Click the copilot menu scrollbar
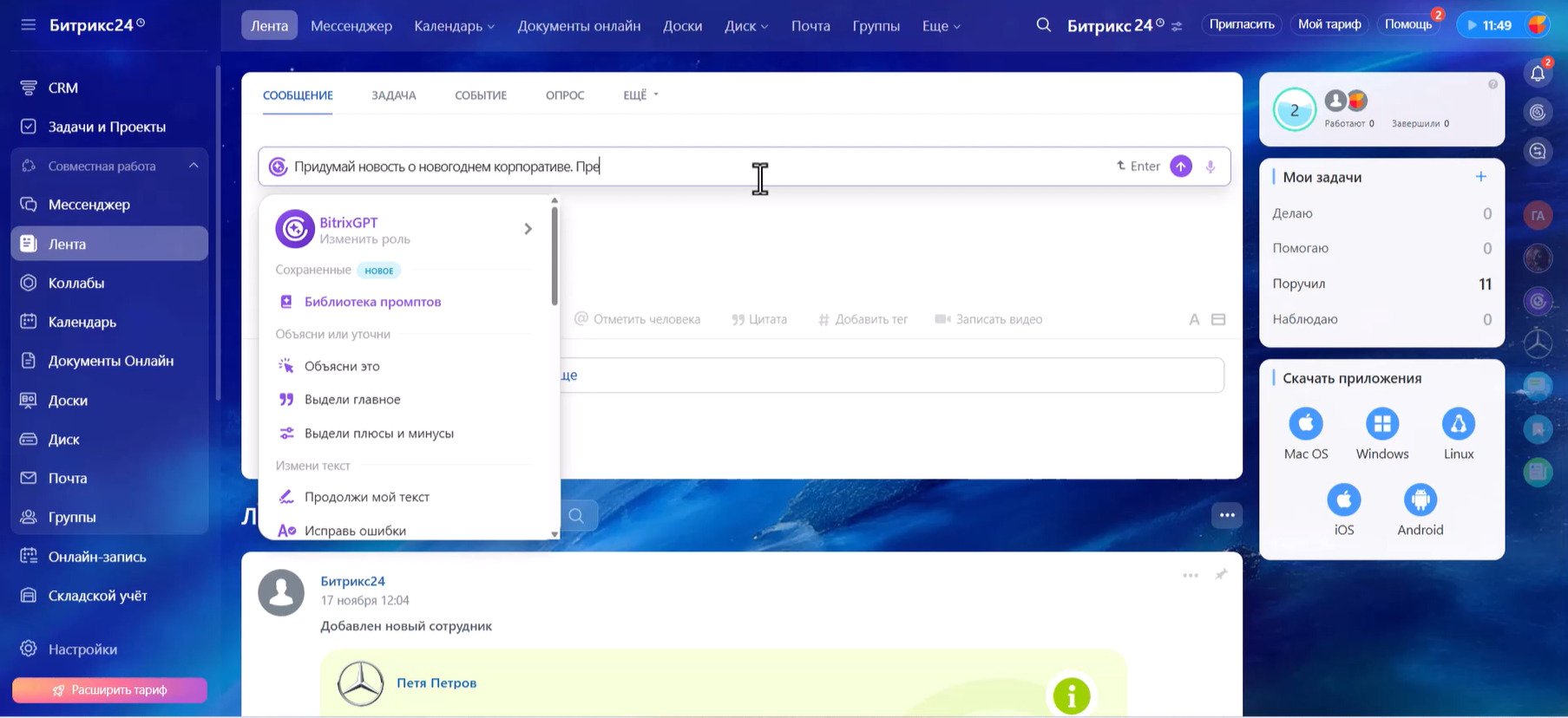Viewport: 1568px width, 718px height. pos(554,257)
